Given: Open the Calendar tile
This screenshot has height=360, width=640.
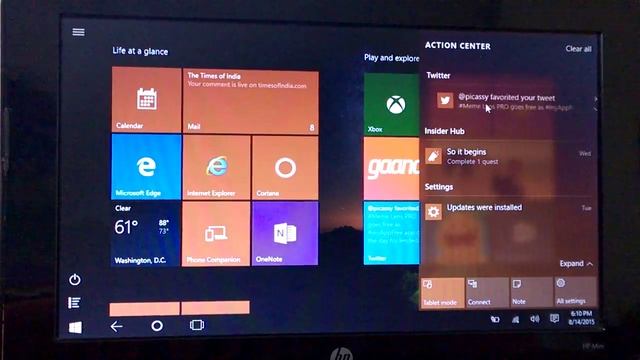Looking at the screenshot, I should coord(147,100).
